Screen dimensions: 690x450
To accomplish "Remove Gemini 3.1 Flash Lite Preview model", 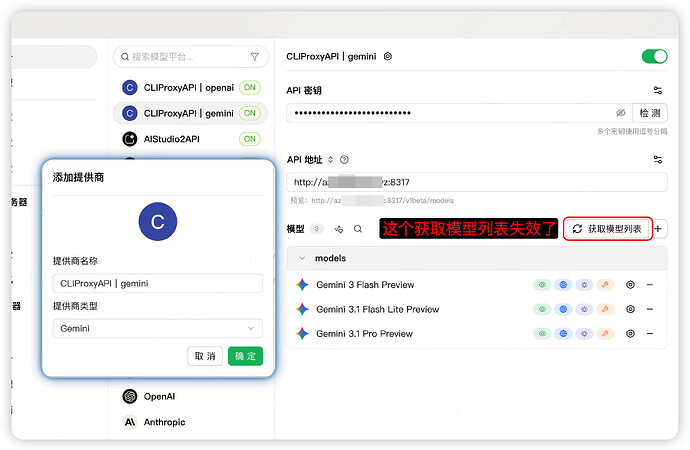I will click(x=650, y=309).
